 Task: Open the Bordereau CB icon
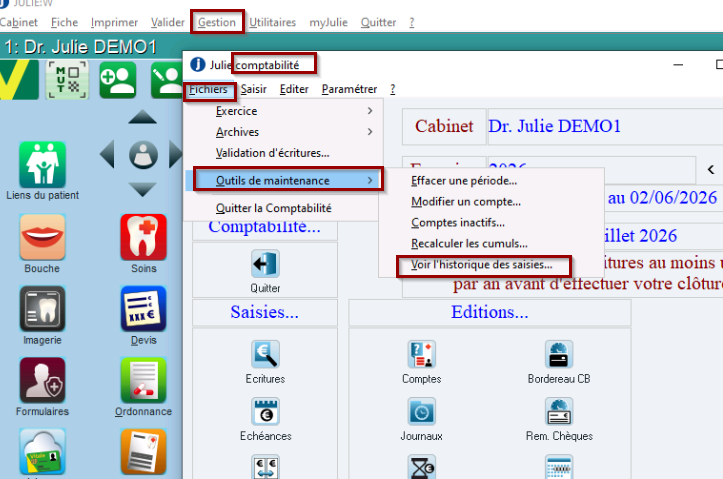tap(559, 354)
